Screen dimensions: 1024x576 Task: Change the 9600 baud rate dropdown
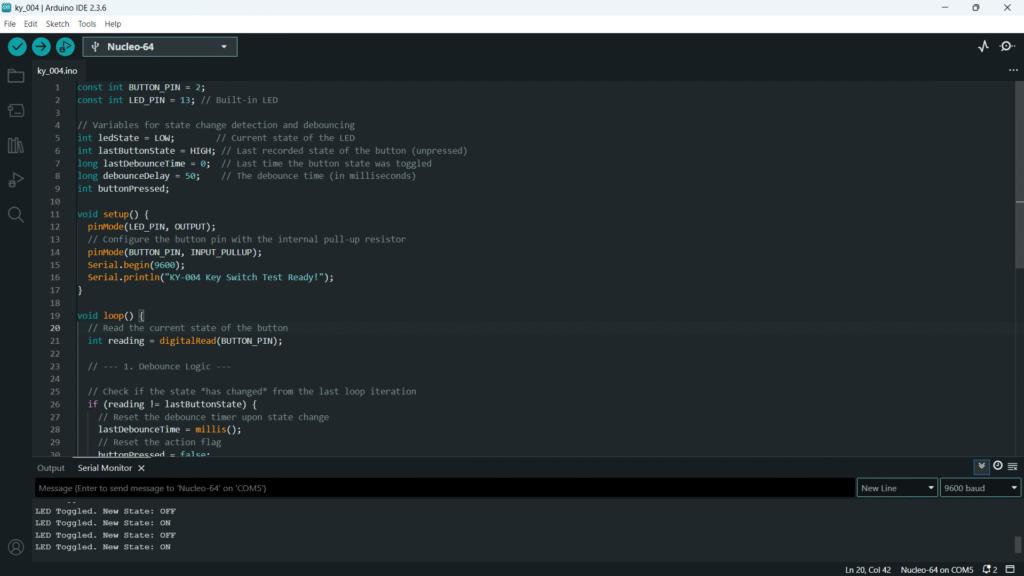[980, 488]
